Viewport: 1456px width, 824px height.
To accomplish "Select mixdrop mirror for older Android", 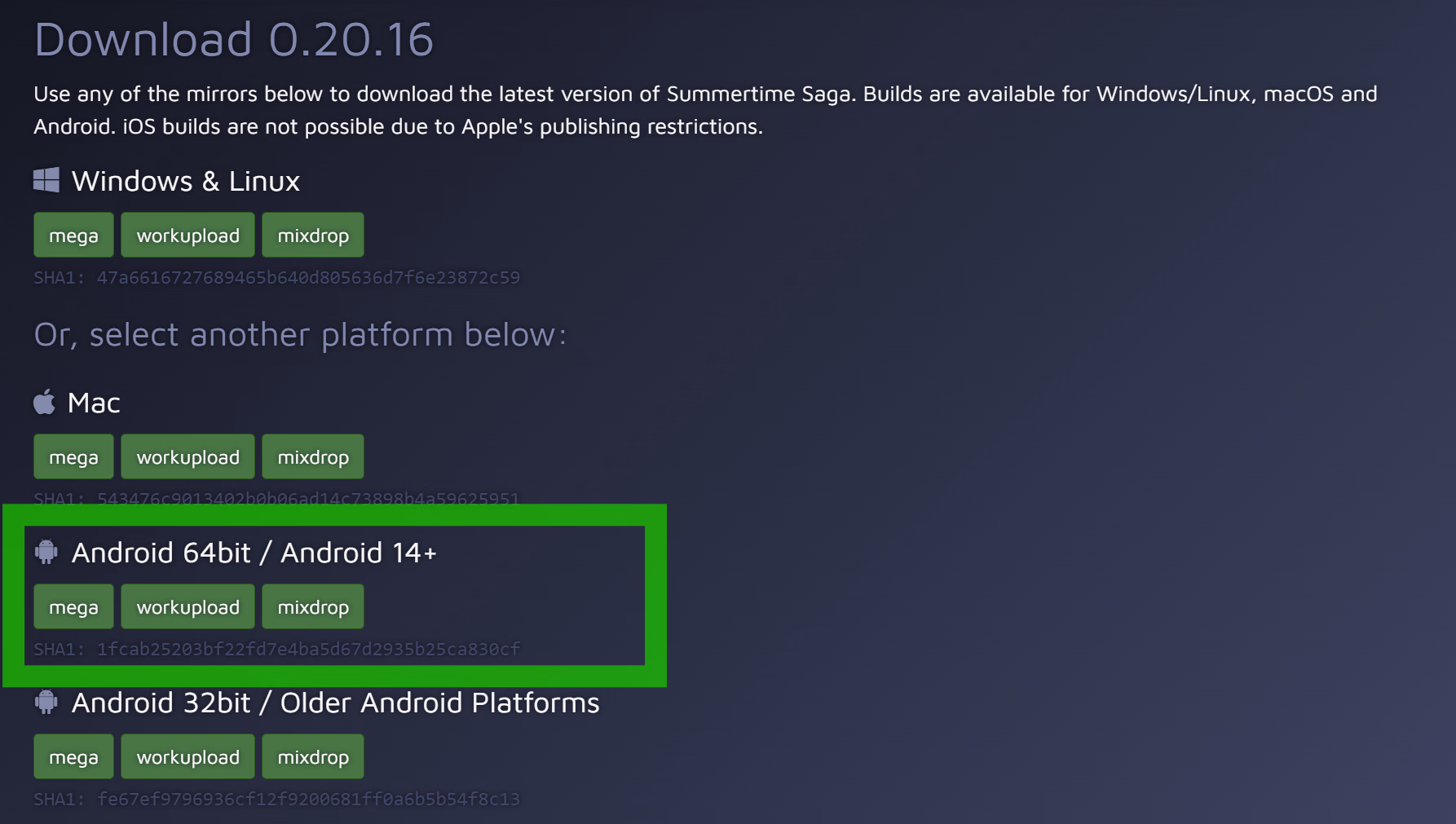I will pos(313,757).
